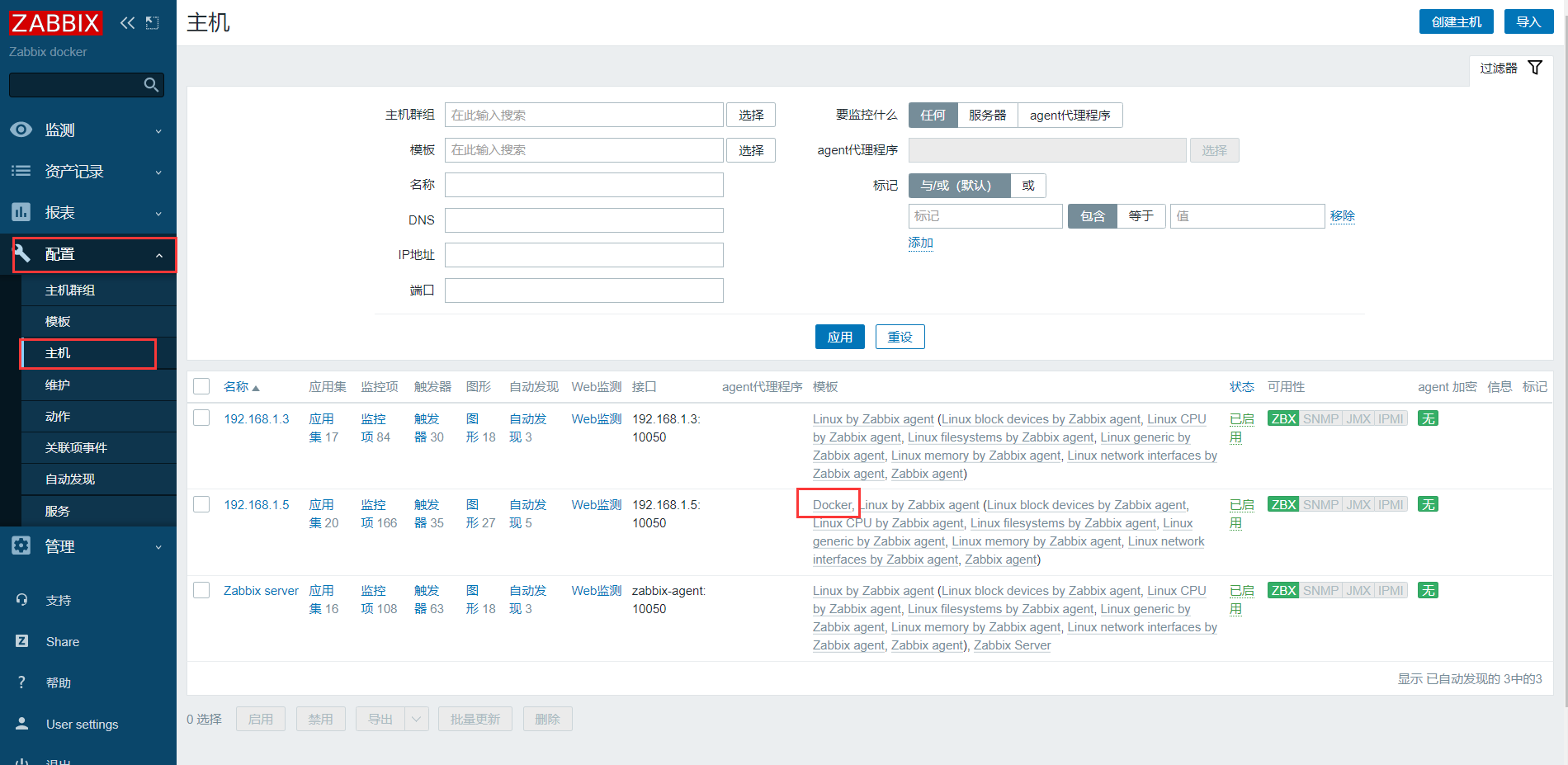Click the filter funnel icon near 过滤器
The width and height of the screenshot is (1568, 765).
click(x=1535, y=67)
